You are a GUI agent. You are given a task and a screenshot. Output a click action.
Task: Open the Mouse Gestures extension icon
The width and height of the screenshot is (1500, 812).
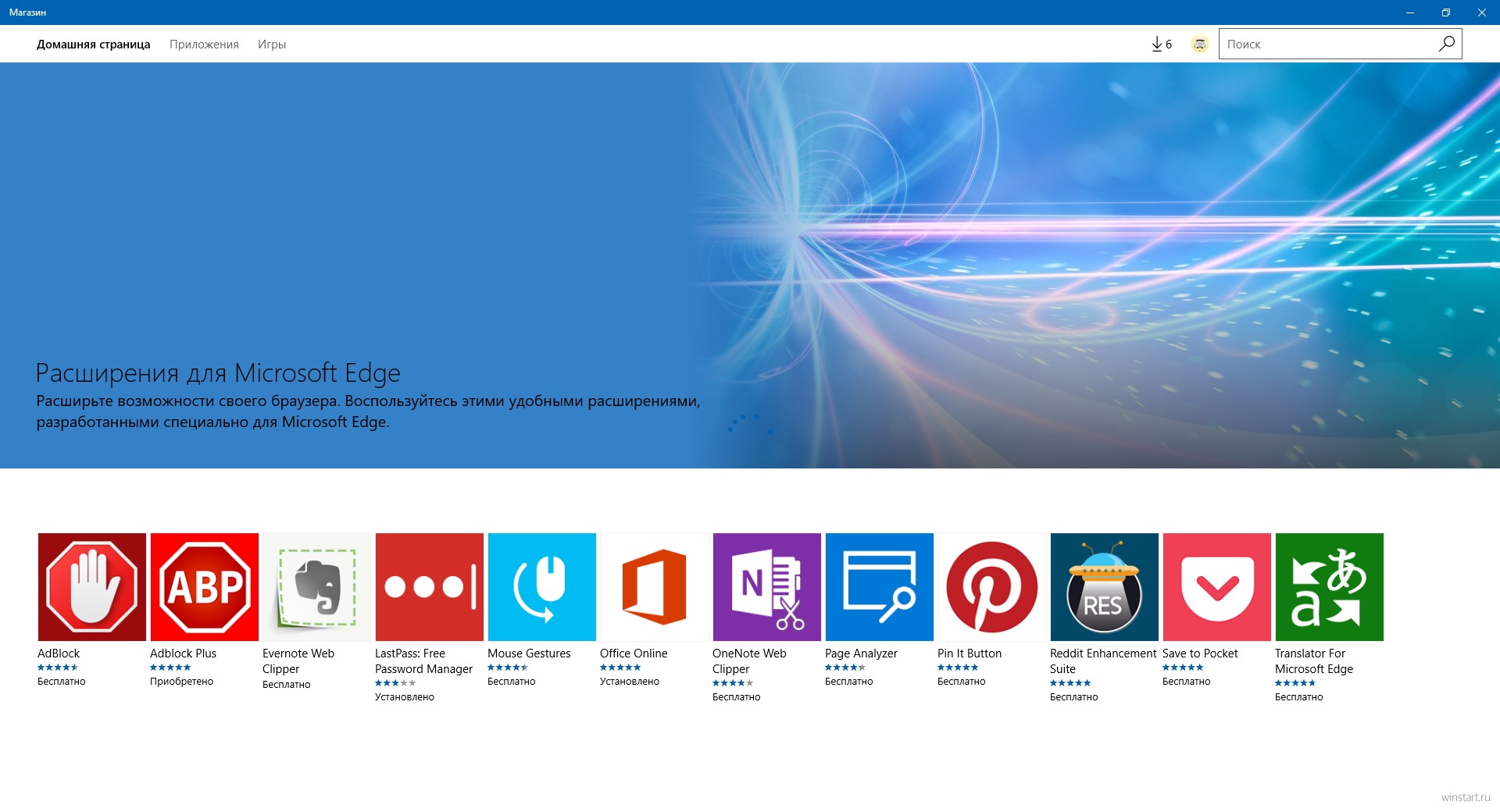(x=541, y=587)
